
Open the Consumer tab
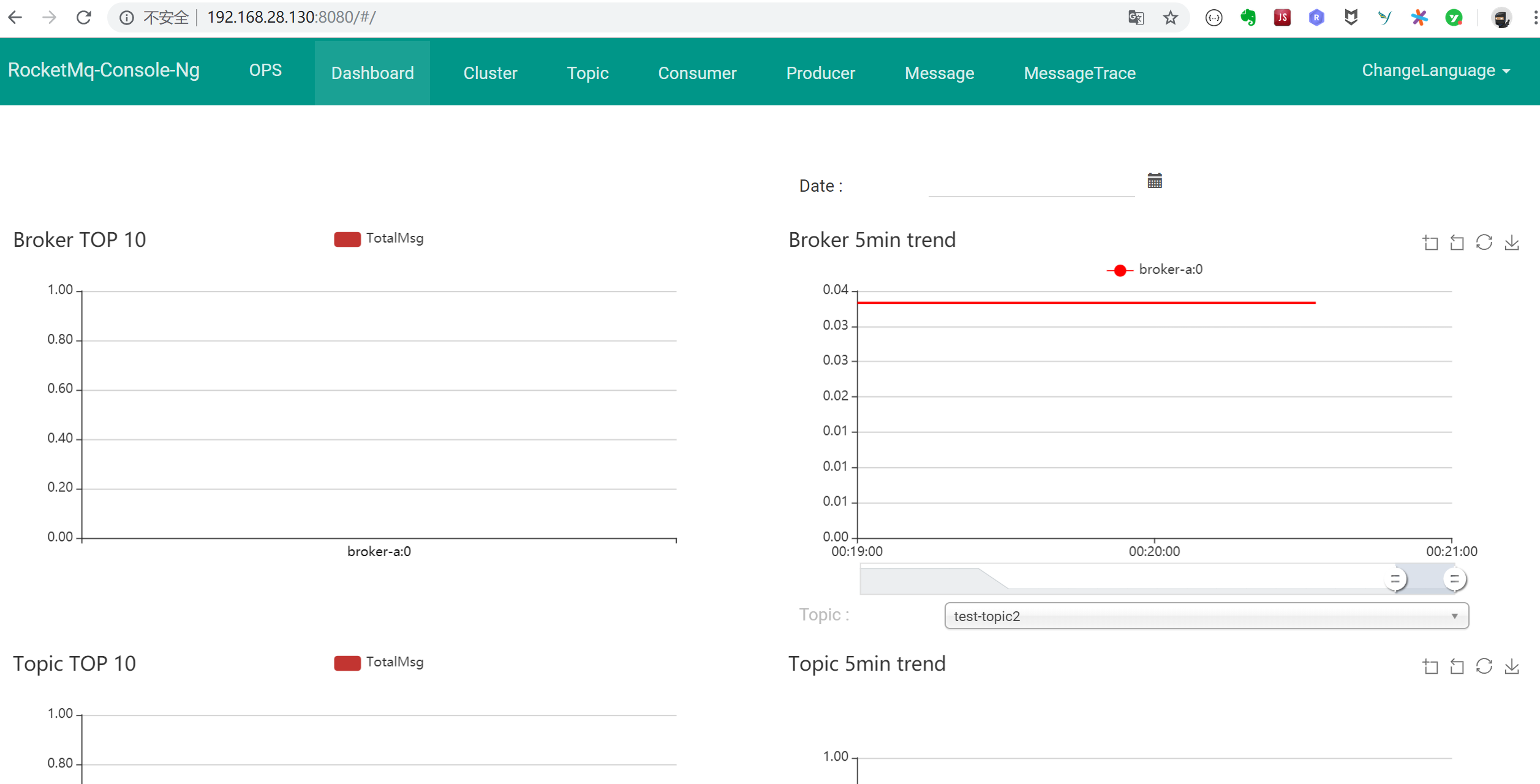(x=697, y=73)
